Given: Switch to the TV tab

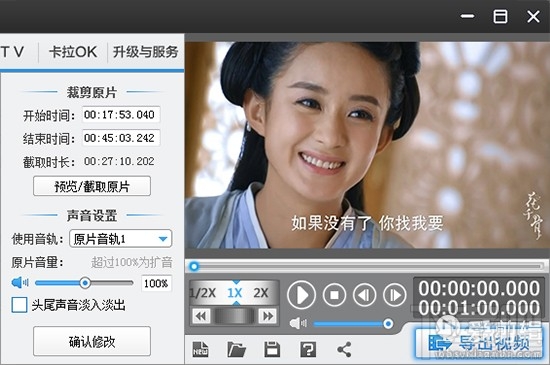Looking at the screenshot, I should pos(12,52).
